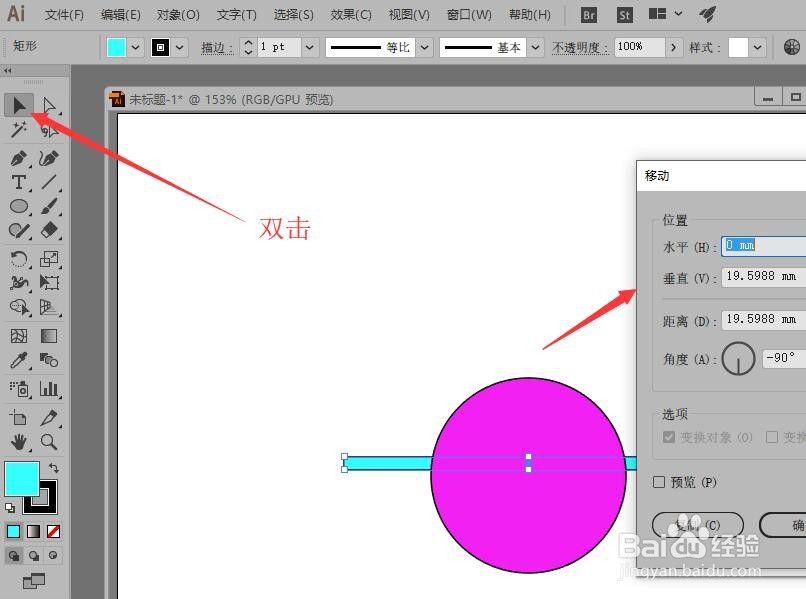Click the Gradient fill toggle below swatches

34,531
